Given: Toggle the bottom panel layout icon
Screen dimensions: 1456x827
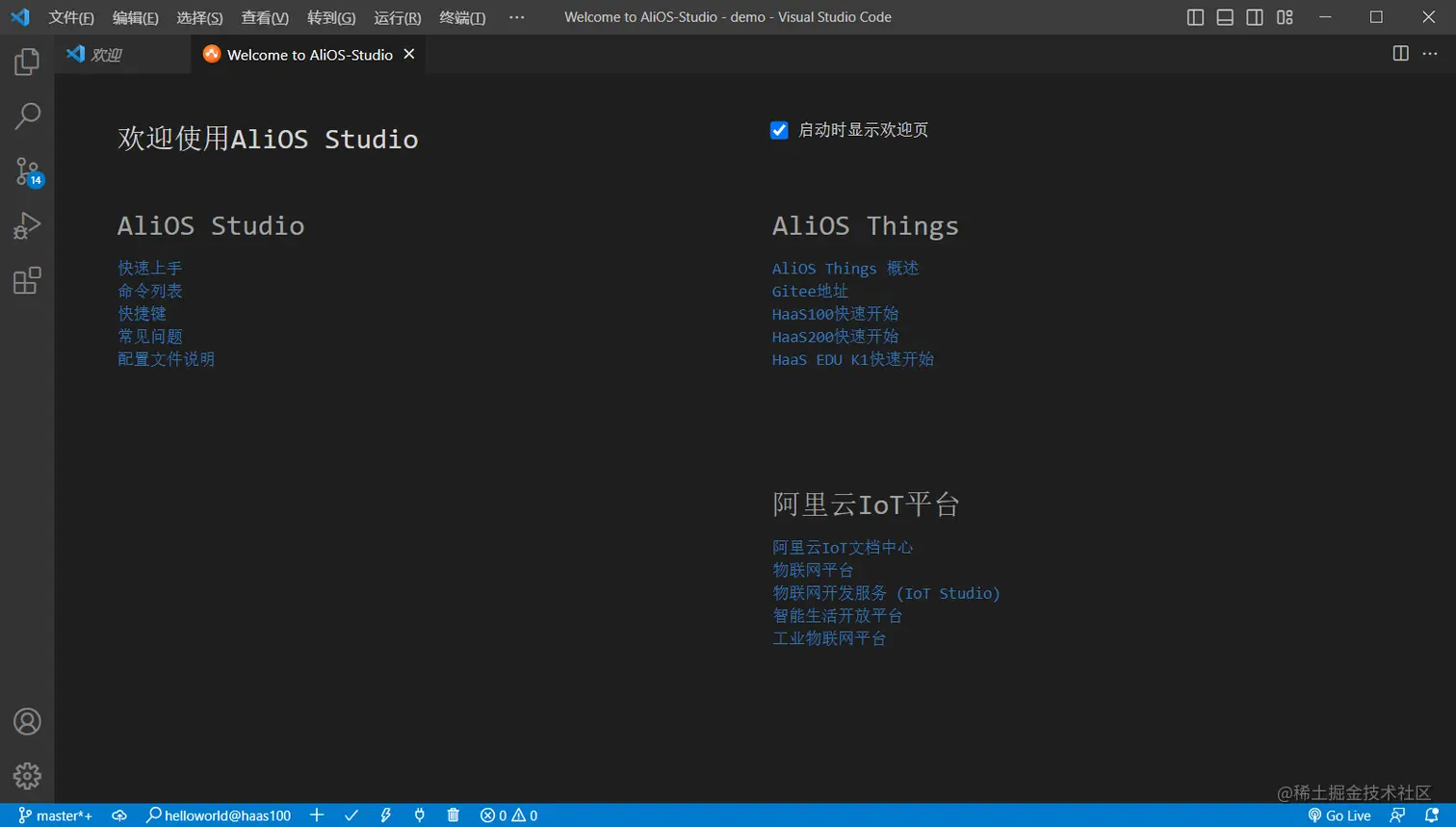Looking at the screenshot, I should (x=1225, y=17).
